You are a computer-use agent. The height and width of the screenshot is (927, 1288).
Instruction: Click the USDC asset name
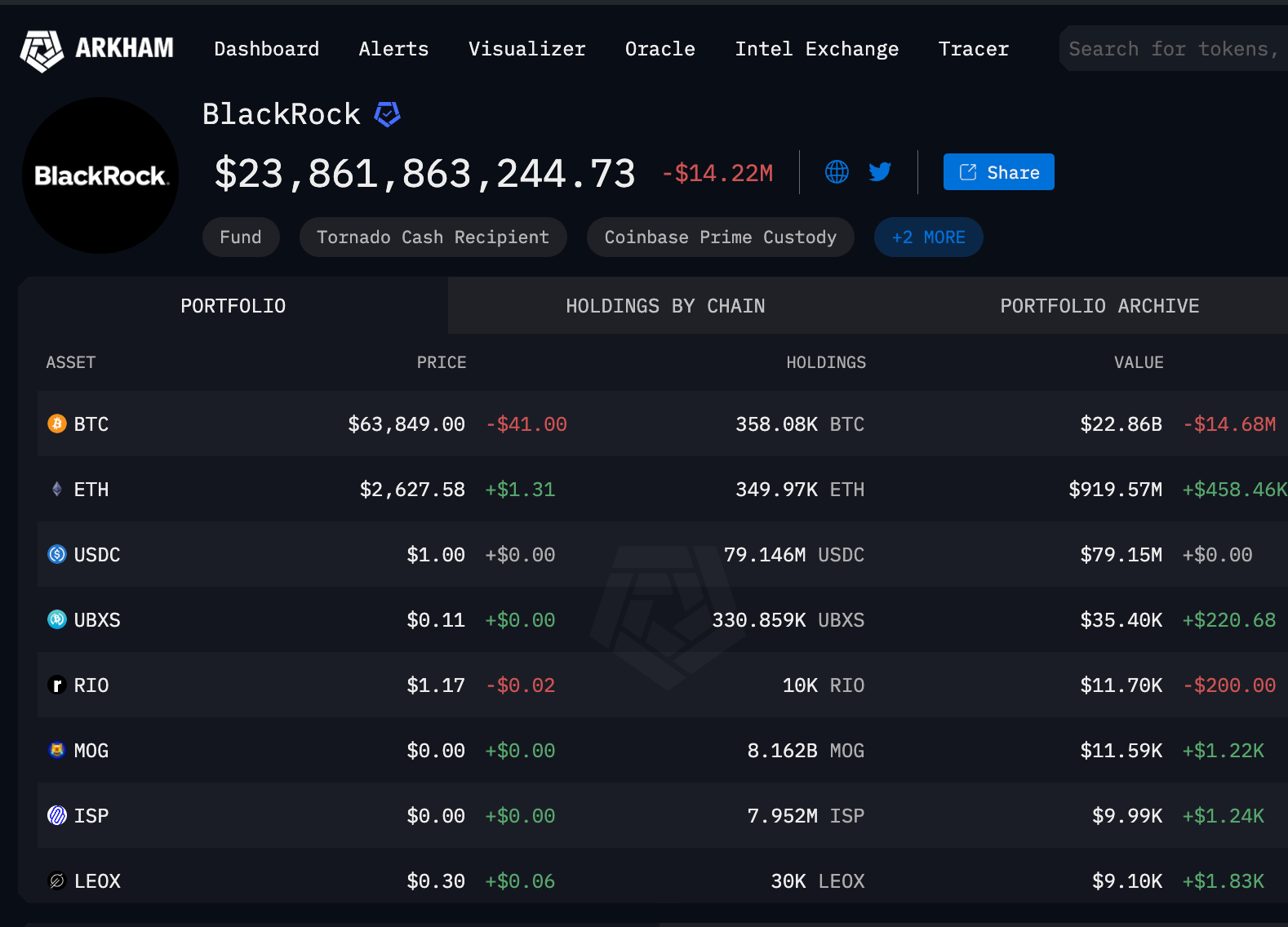97,555
